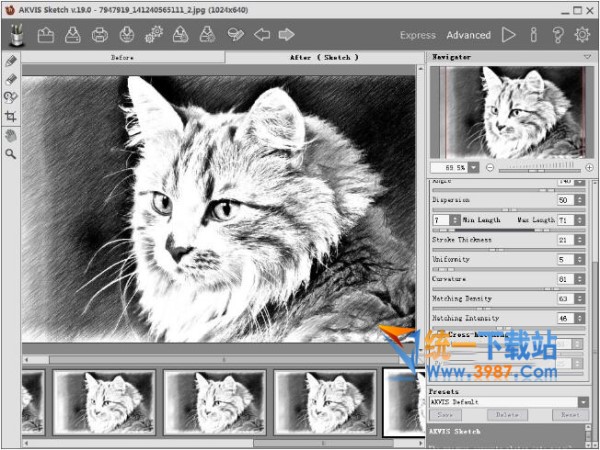The height and width of the screenshot is (450, 600).
Task: Switch to Express mode
Action: (418, 35)
